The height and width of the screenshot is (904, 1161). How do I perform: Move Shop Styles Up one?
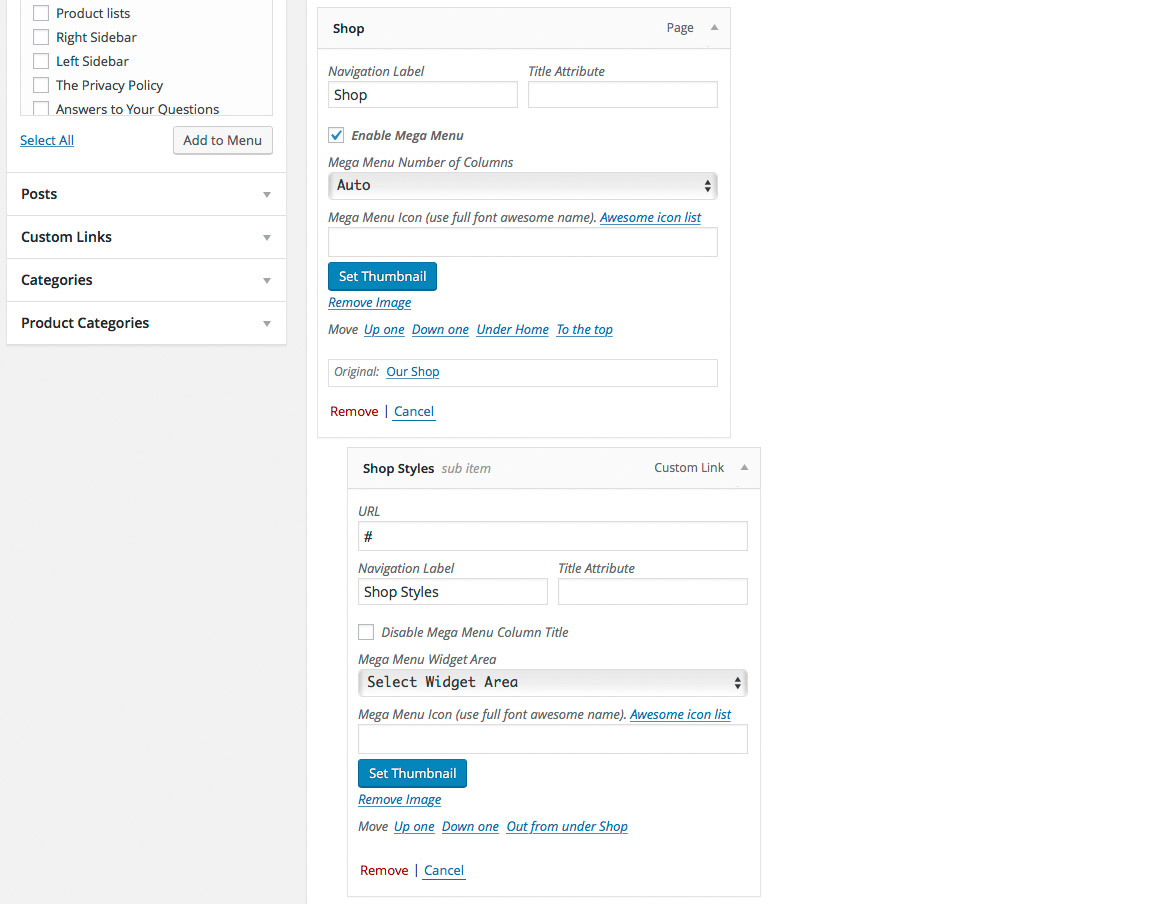click(414, 826)
